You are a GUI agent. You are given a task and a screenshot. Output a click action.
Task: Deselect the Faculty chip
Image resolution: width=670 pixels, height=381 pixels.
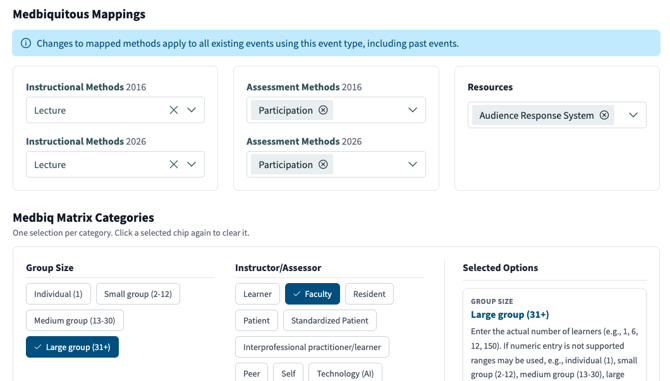[312, 294]
